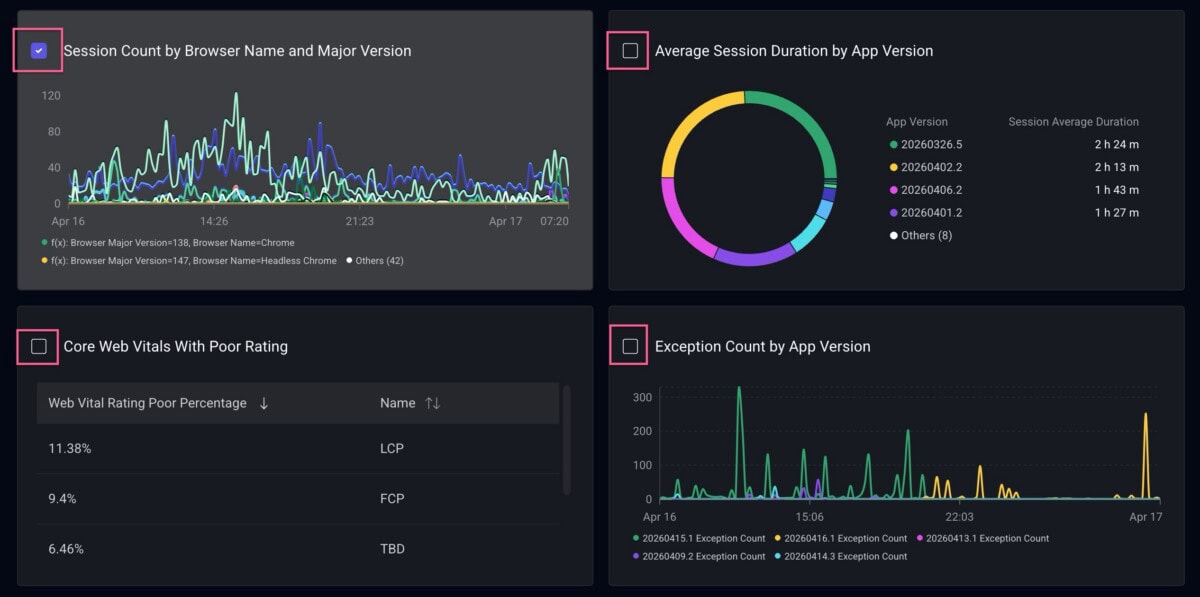This screenshot has height=597, width=1200.
Task: Uncheck the Session Count by Browser panel checkbox
Action: 39,51
